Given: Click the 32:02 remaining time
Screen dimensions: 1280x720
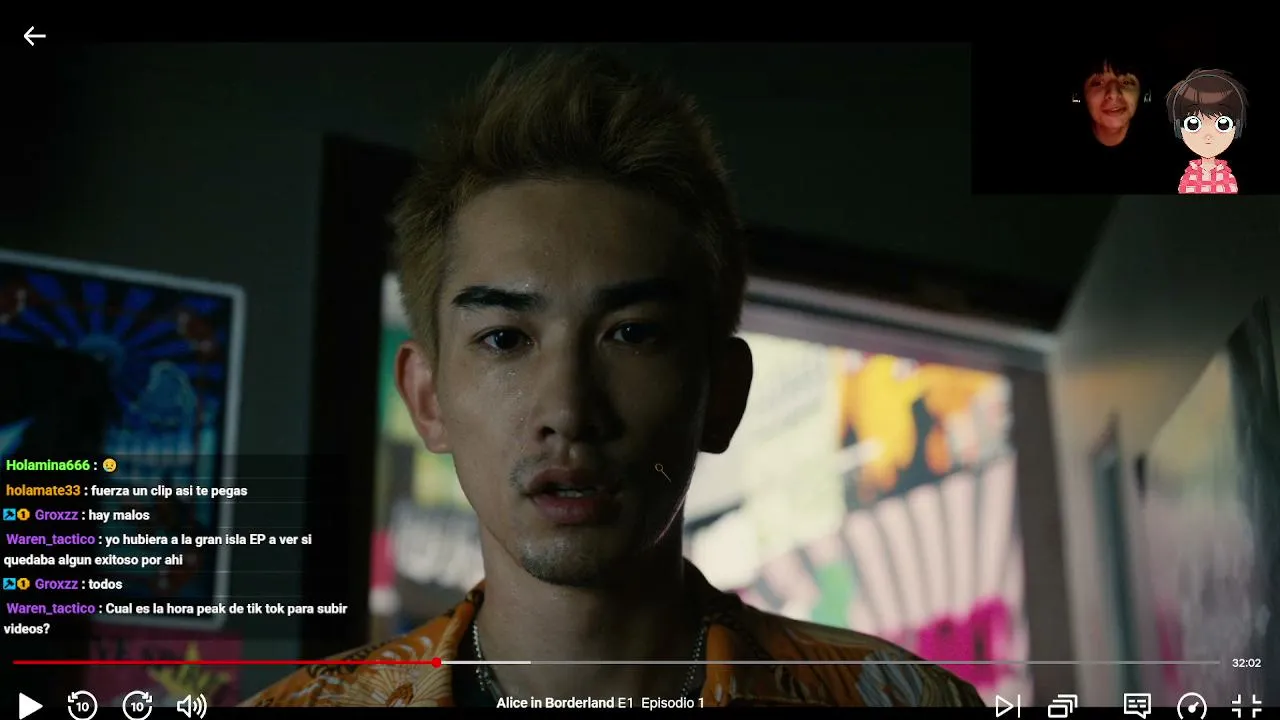Looking at the screenshot, I should pyautogui.click(x=1246, y=663).
